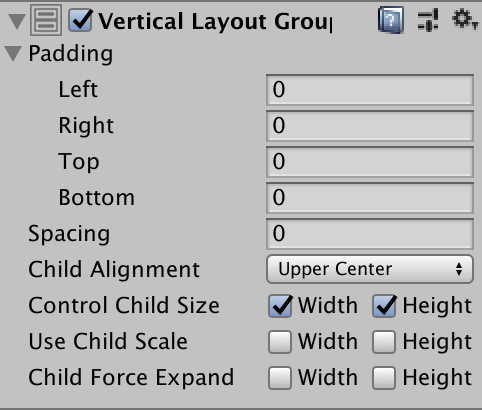
Task: Click the Left padding input field
Action: (x=370, y=90)
